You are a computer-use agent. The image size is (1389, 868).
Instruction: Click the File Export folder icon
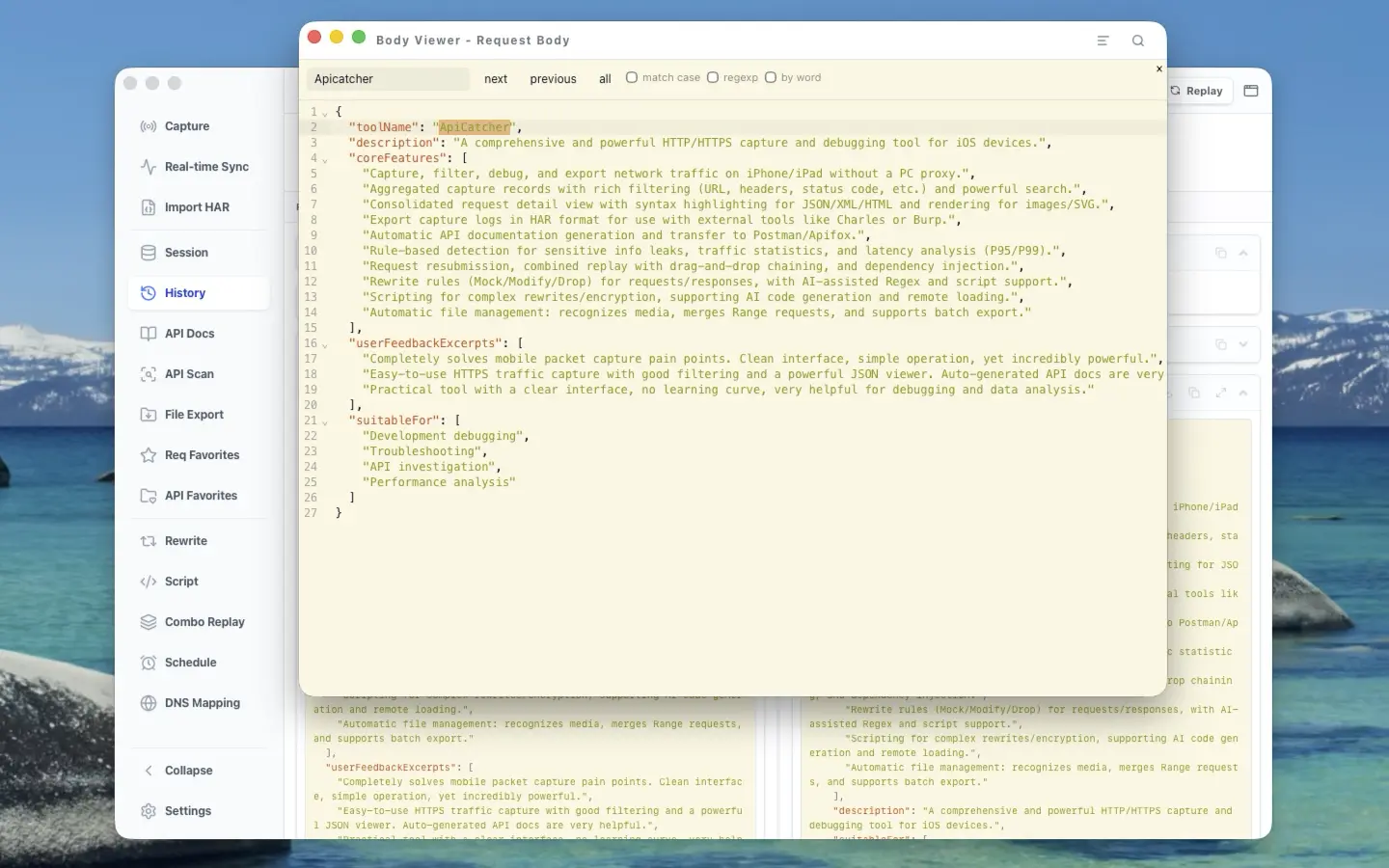(x=149, y=415)
